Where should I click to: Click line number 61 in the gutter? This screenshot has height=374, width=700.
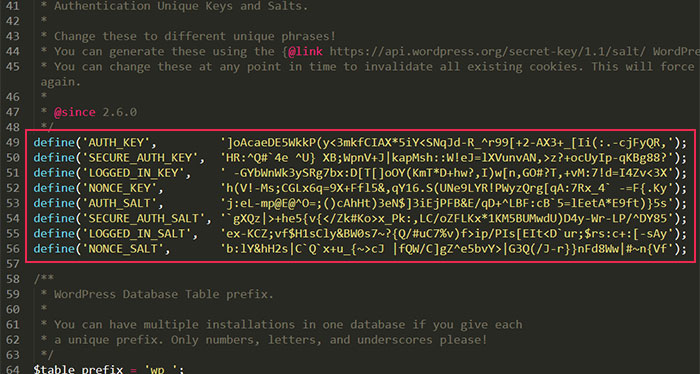pyautogui.click(x=13, y=324)
